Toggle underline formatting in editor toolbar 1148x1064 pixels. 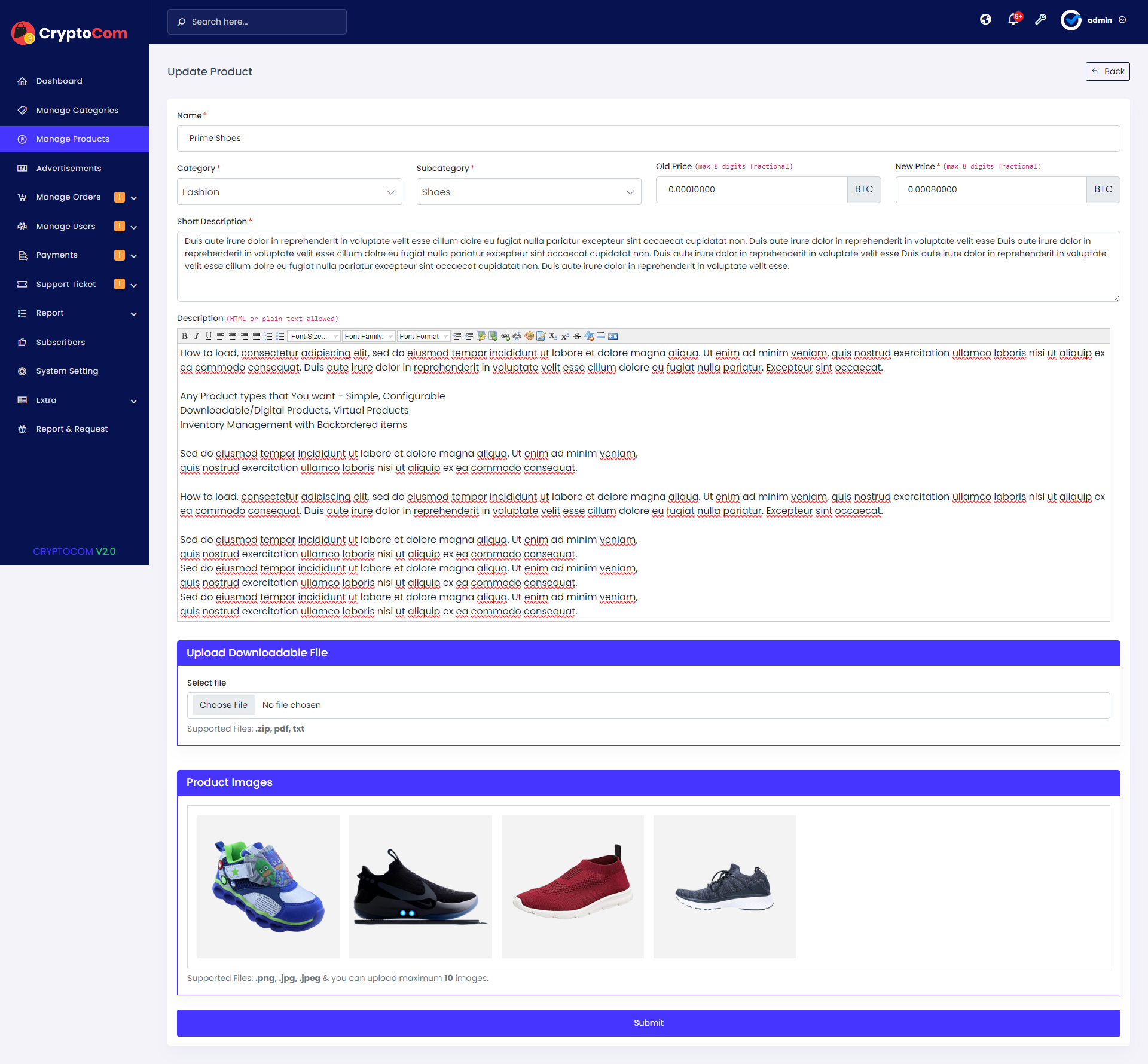pos(209,336)
